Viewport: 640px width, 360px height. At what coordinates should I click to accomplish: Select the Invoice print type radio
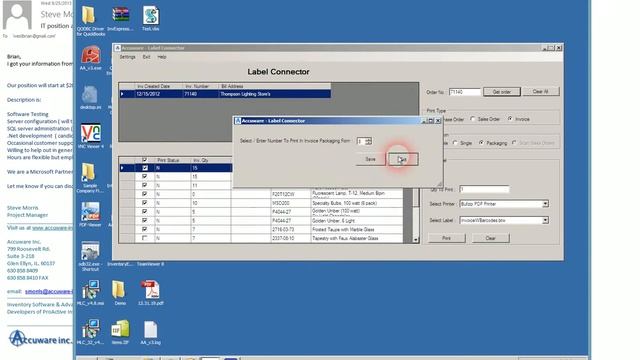510,119
